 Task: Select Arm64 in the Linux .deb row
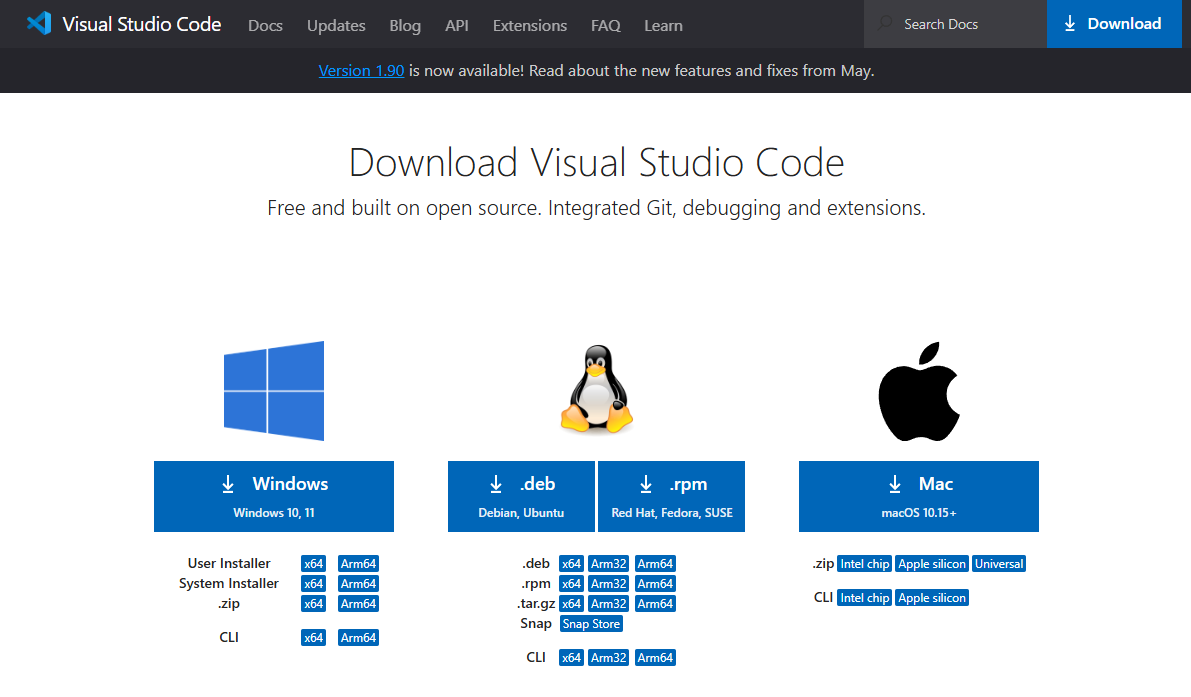tap(656, 563)
